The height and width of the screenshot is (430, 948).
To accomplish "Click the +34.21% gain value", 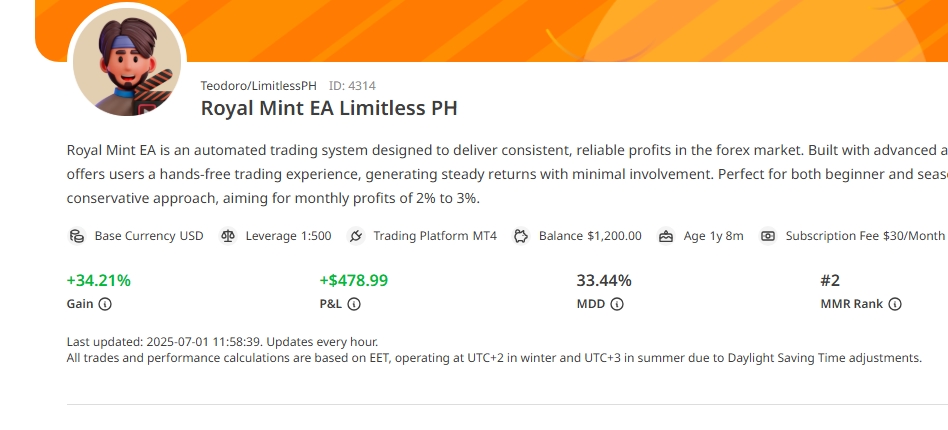I will (x=99, y=281).
